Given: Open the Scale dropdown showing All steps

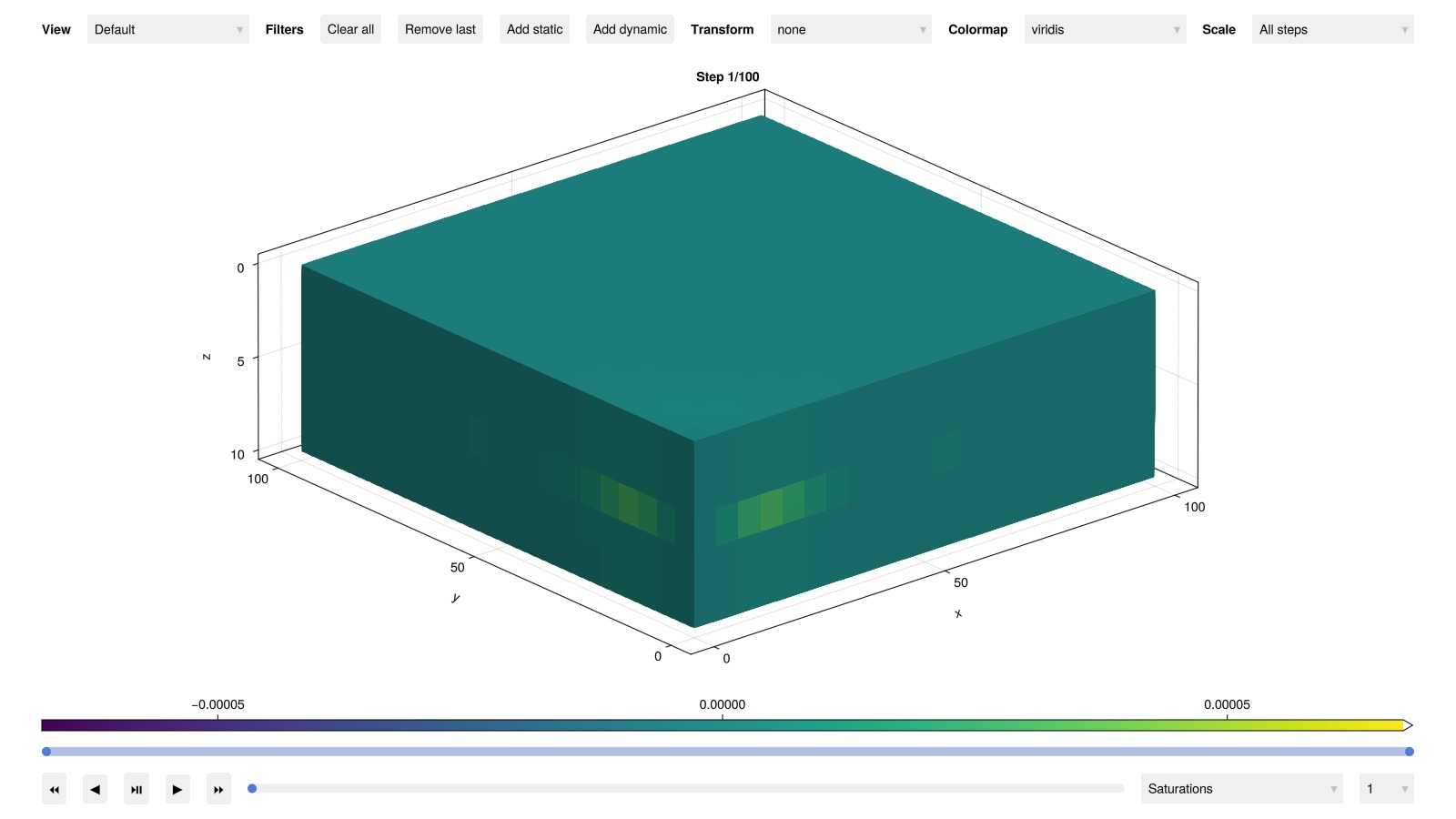Looking at the screenshot, I should 1332,29.
